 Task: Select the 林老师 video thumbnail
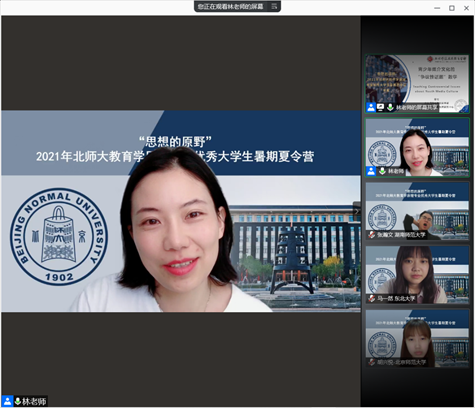click(x=417, y=147)
